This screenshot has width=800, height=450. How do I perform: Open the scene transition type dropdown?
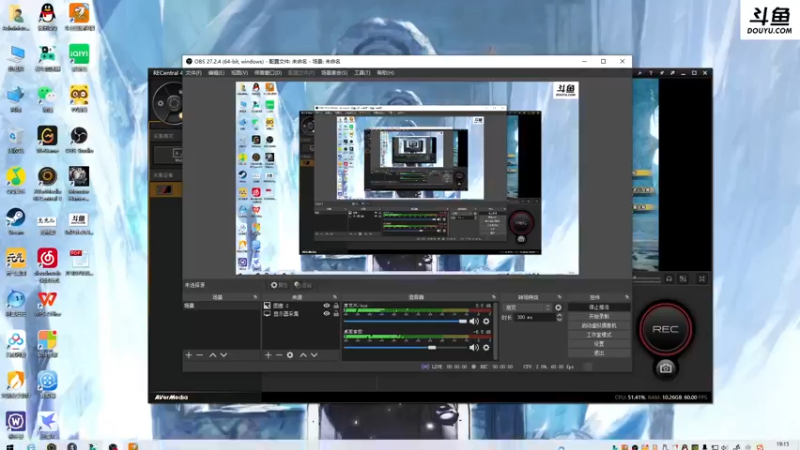pos(527,308)
